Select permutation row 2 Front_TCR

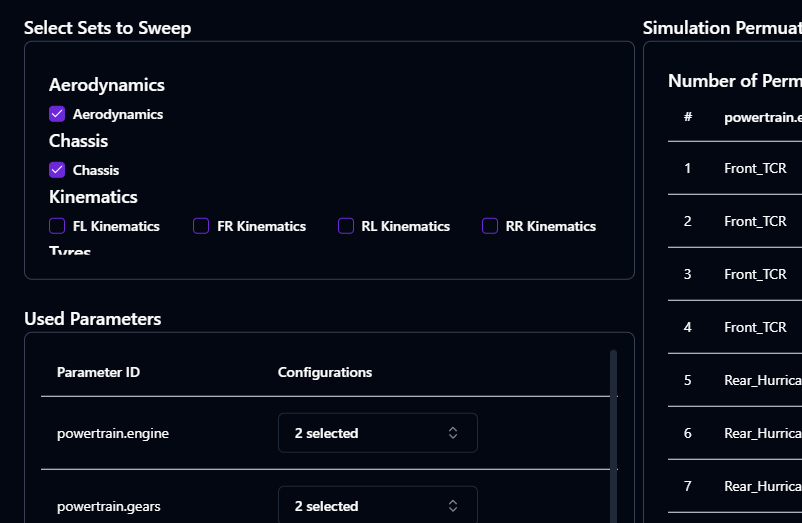[735, 221]
